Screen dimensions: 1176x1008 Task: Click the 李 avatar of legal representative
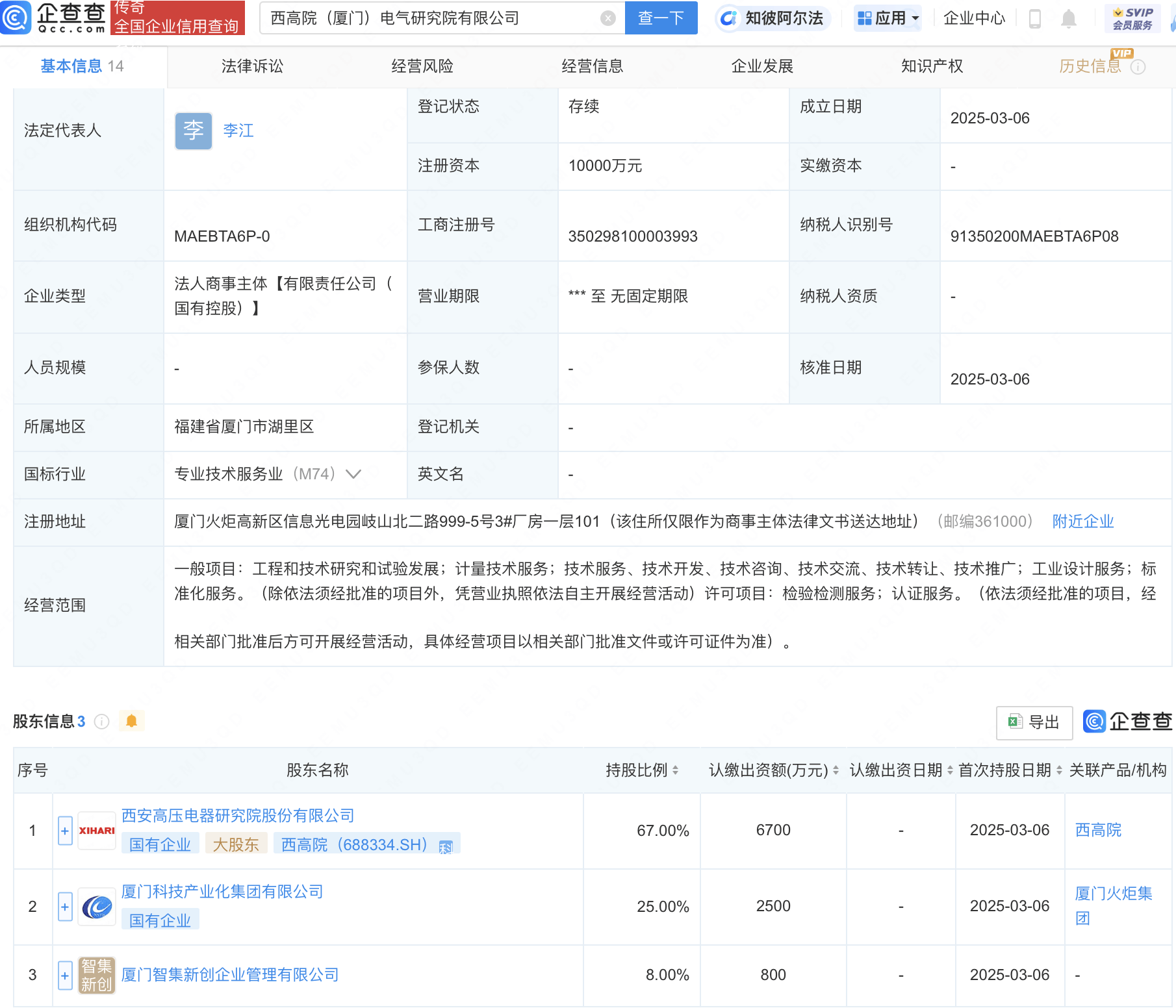[x=194, y=131]
